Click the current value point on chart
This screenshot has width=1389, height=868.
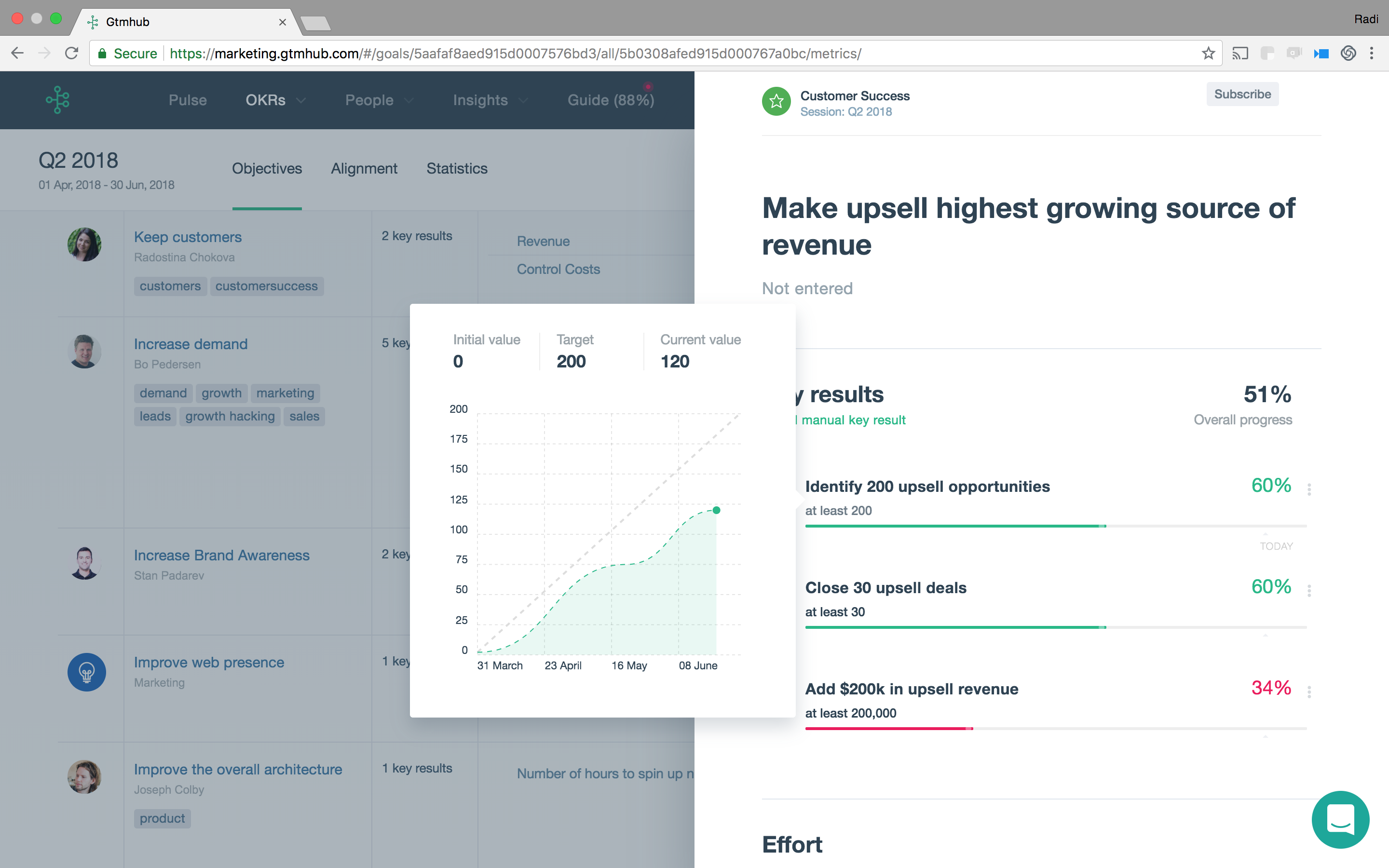click(716, 510)
